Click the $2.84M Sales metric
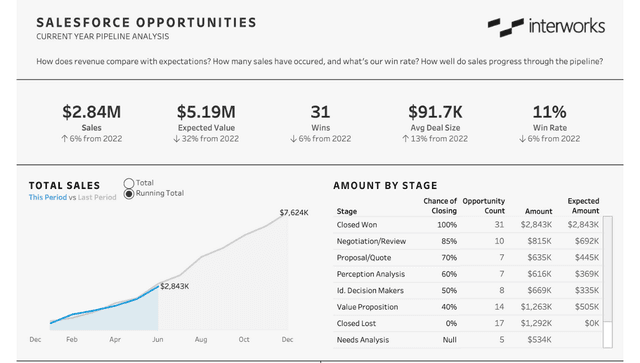Viewport: 640px width, 363px height. pos(91,123)
